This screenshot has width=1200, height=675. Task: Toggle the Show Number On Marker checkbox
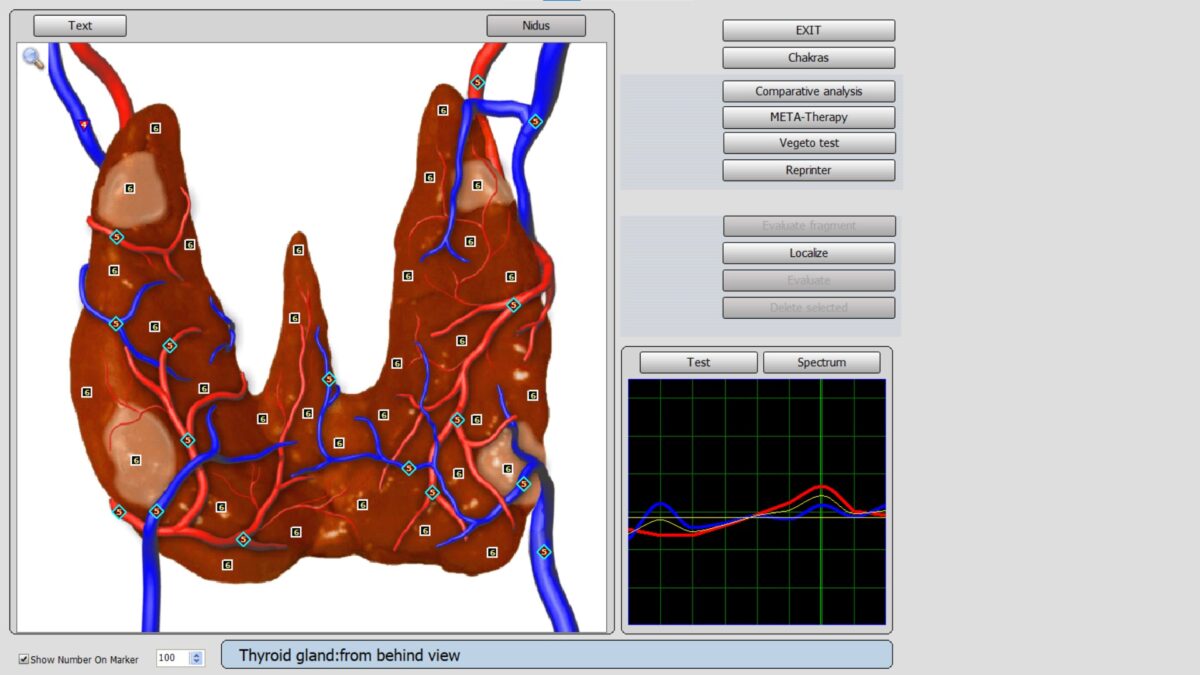click(x=24, y=659)
